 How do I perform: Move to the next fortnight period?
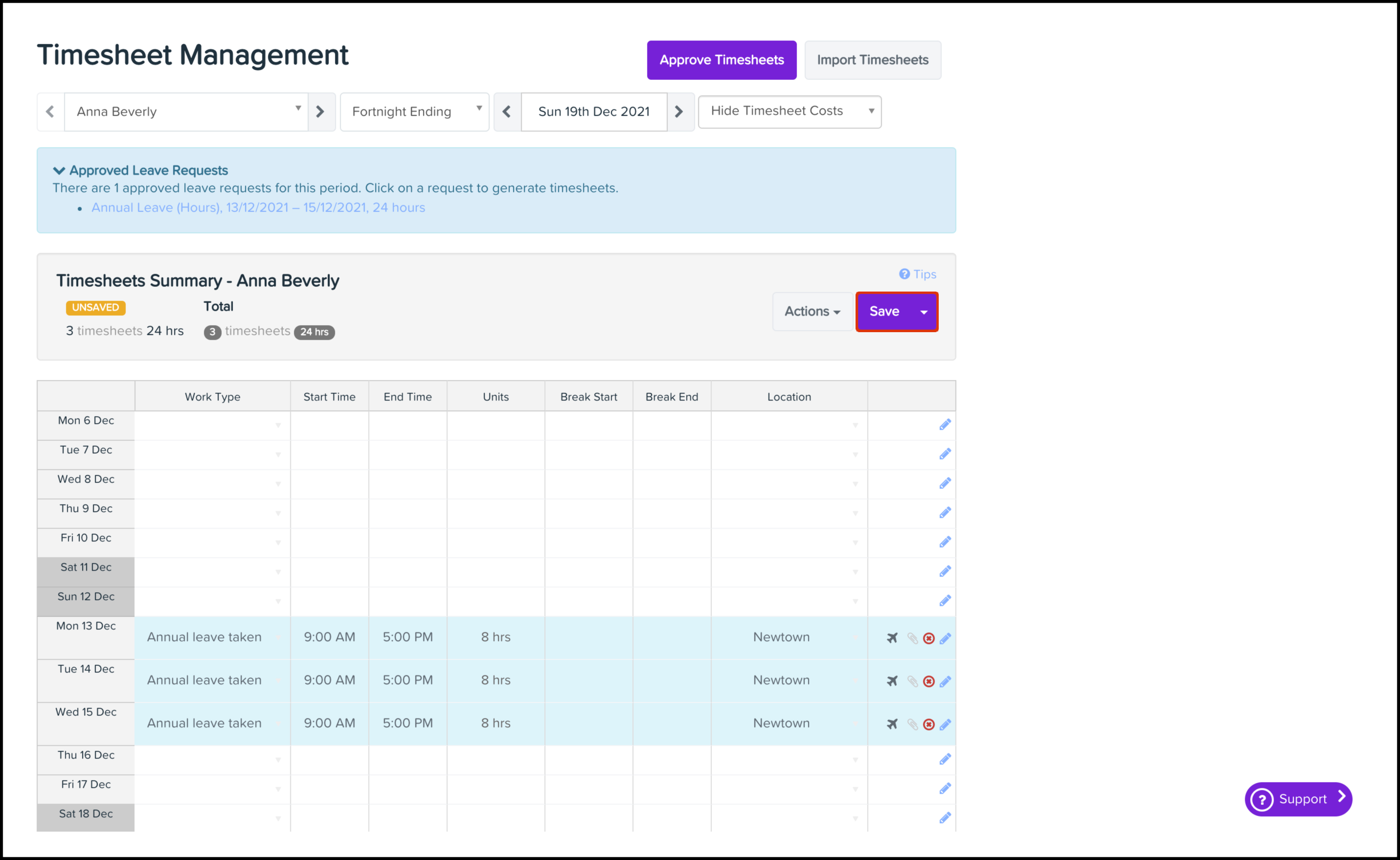click(679, 112)
